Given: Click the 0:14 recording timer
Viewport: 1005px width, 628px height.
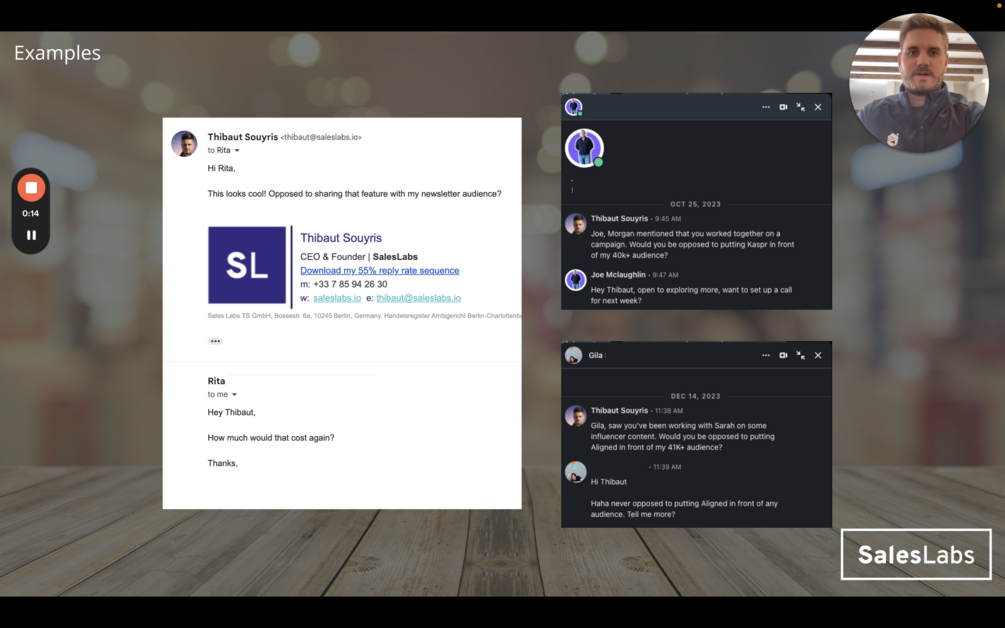Looking at the screenshot, I should [31, 213].
